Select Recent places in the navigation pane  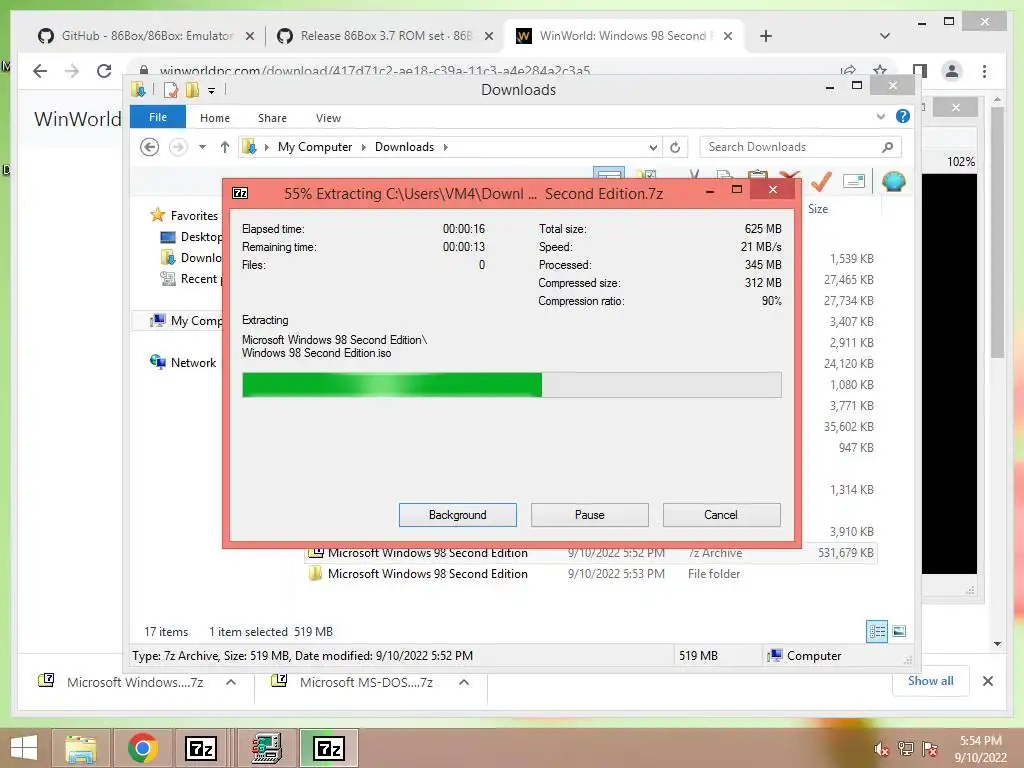[x=191, y=279]
